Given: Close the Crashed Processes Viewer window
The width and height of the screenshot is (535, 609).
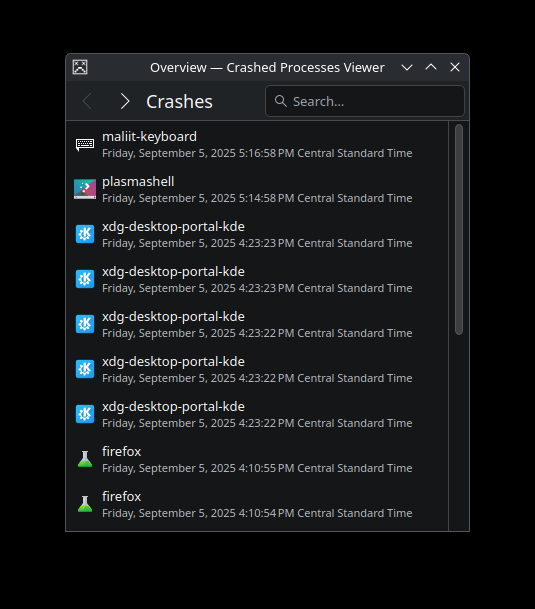Looking at the screenshot, I should tap(455, 67).
